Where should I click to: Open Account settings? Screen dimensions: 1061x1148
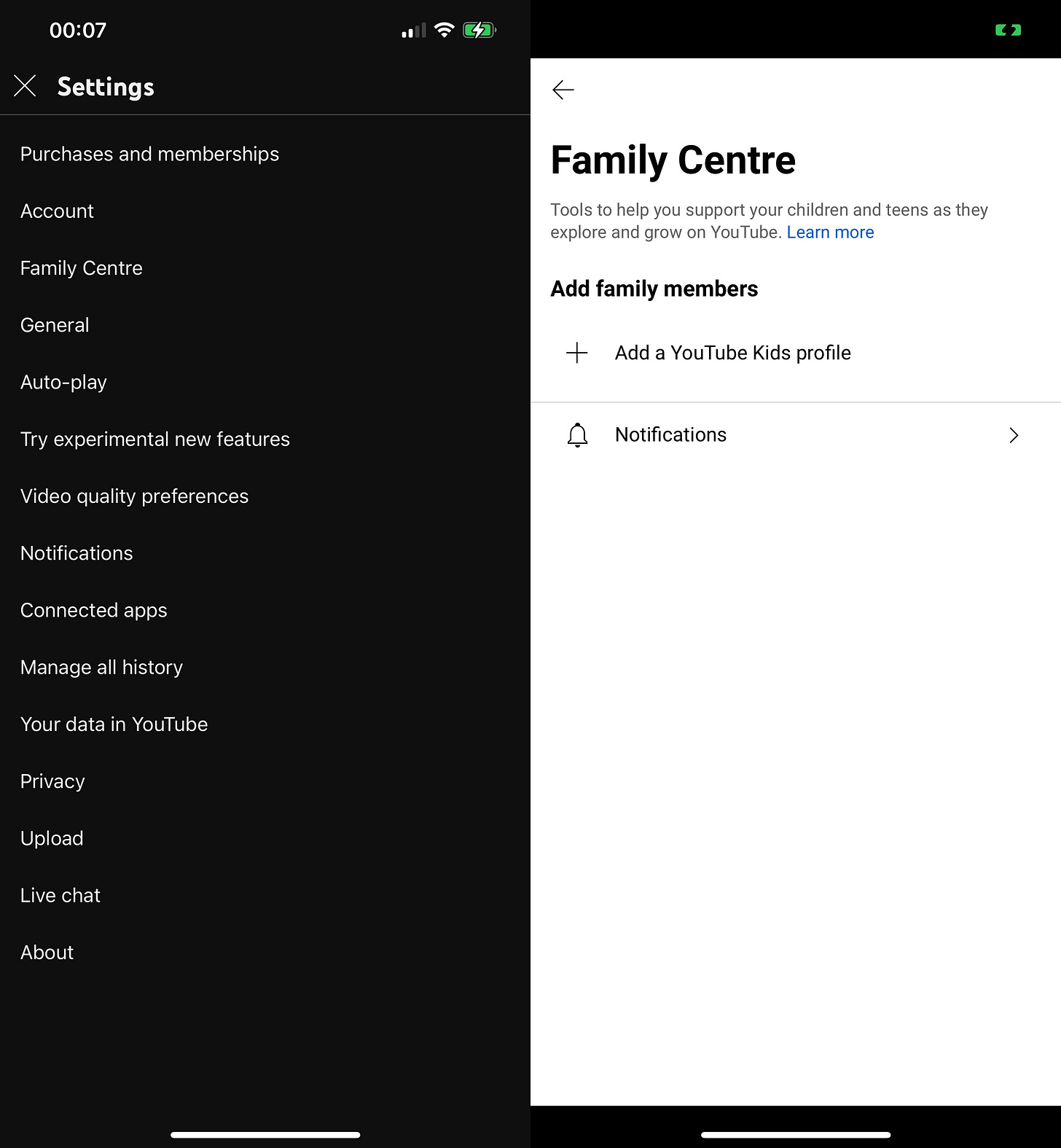(265, 211)
